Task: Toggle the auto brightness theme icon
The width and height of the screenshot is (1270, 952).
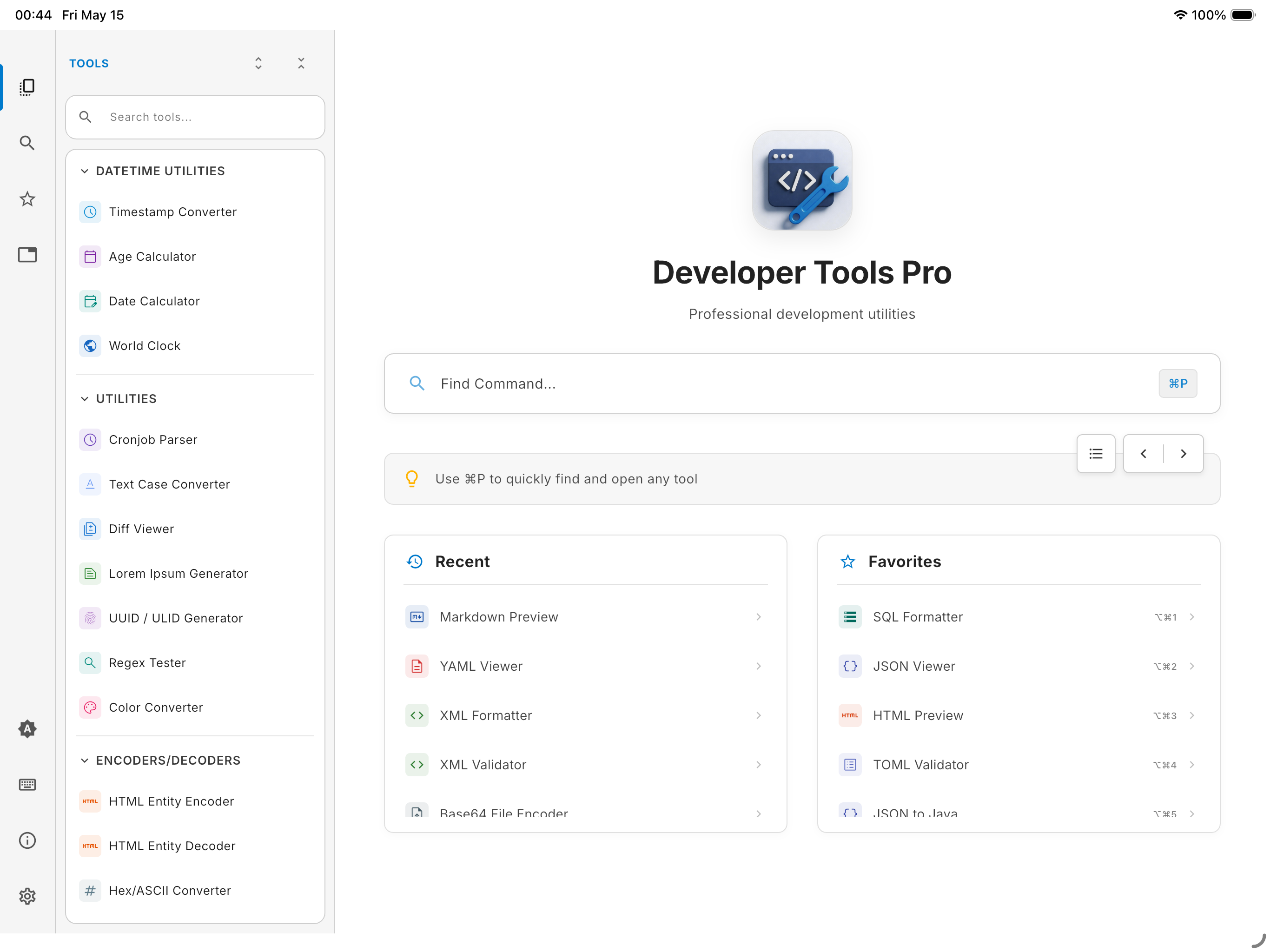Action: [x=27, y=728]
